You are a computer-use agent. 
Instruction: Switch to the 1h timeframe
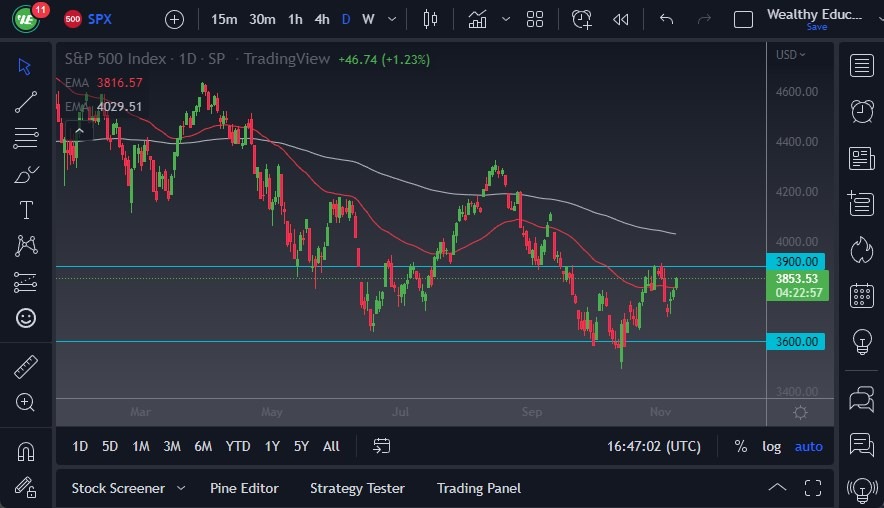(x=295, y=19)
